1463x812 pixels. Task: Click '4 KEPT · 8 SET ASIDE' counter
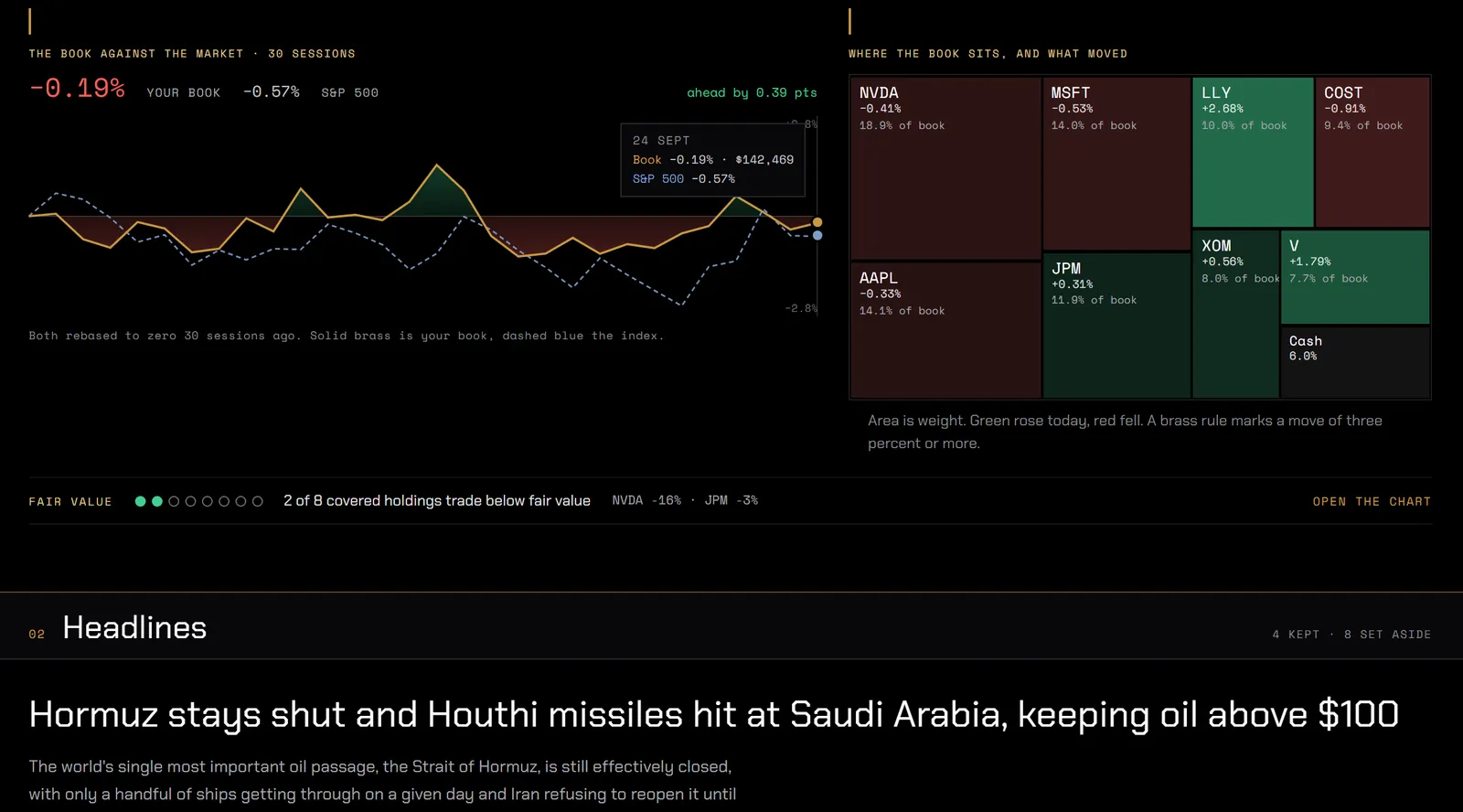(1351, 635)
